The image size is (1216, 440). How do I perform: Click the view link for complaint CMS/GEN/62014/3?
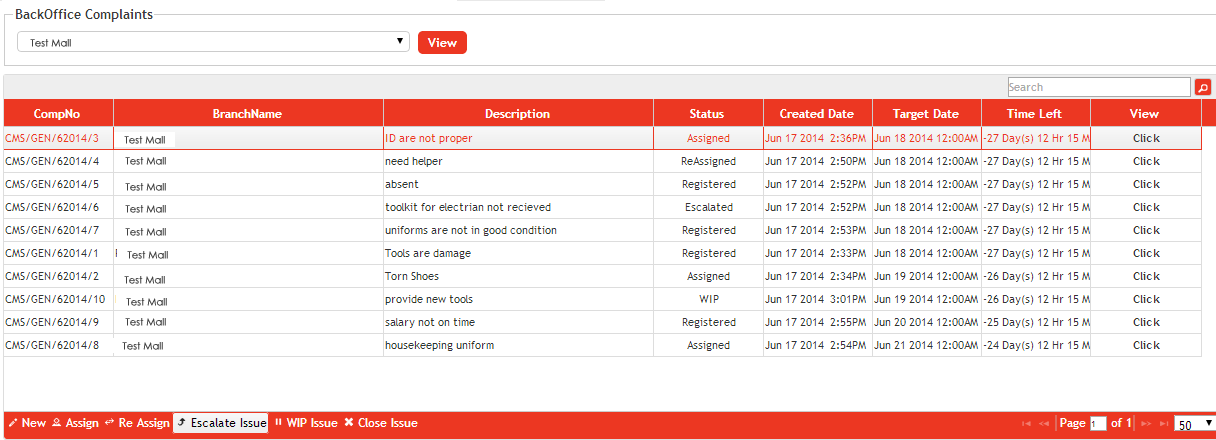coord(1146,138)
